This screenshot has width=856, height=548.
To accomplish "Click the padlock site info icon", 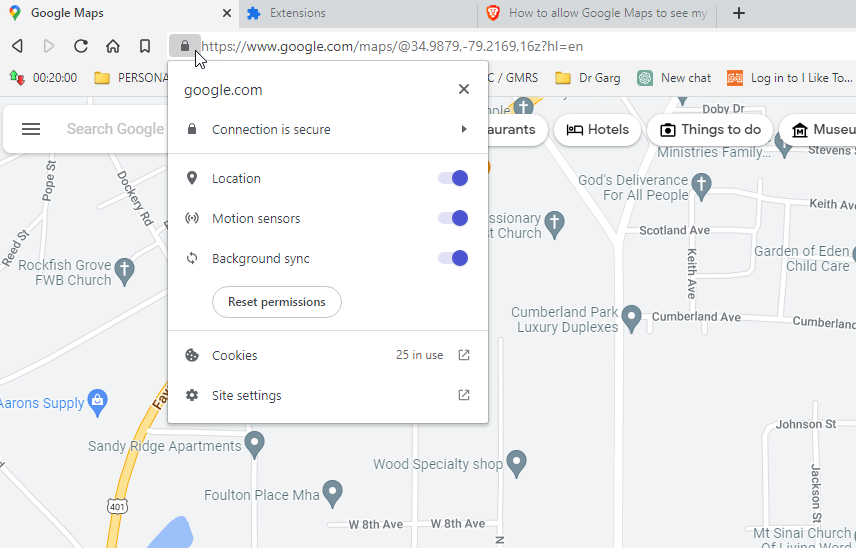I will point(185,45).
